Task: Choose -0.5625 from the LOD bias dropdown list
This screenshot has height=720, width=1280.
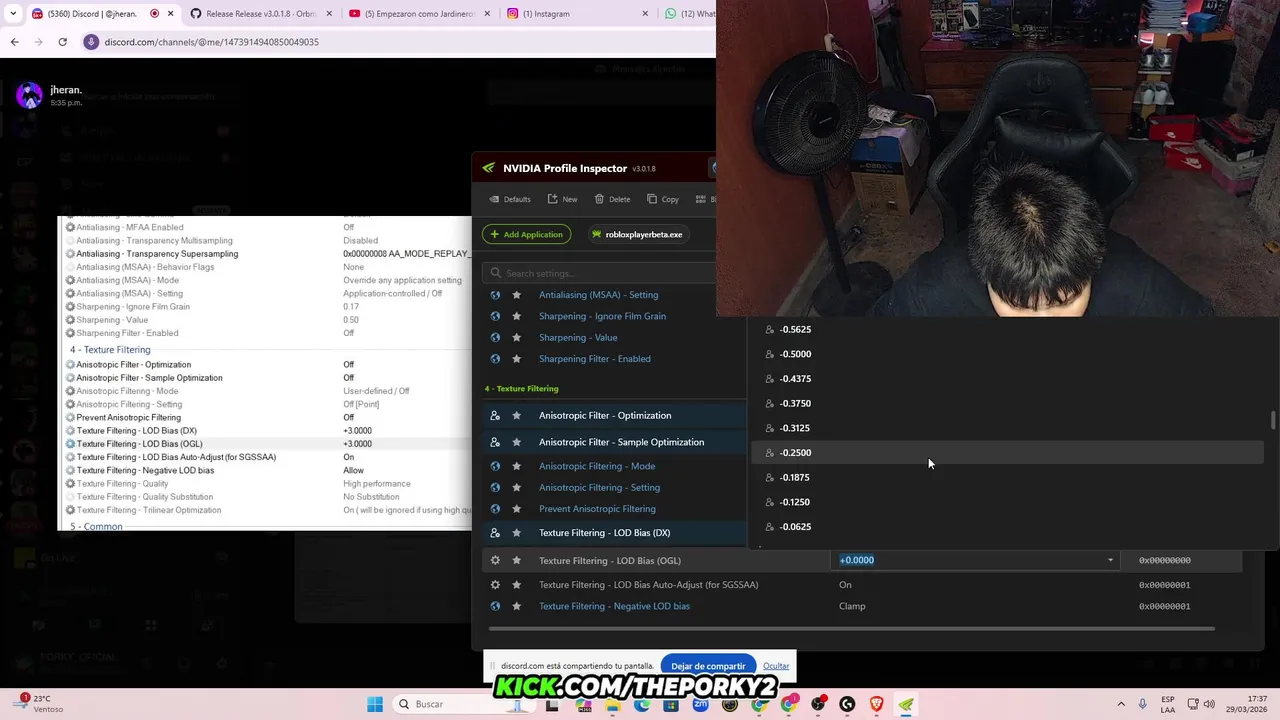Action: [x=1008, y=329]
